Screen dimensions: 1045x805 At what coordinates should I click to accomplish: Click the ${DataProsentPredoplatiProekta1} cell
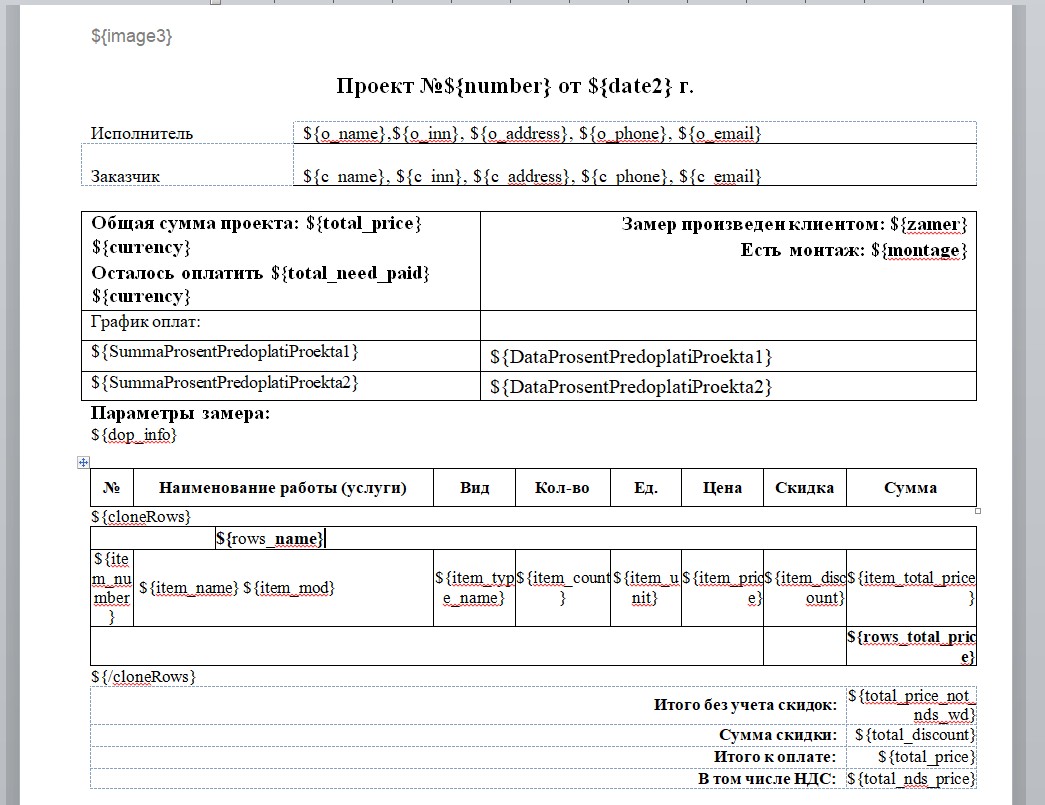click(x=631, y=357)
